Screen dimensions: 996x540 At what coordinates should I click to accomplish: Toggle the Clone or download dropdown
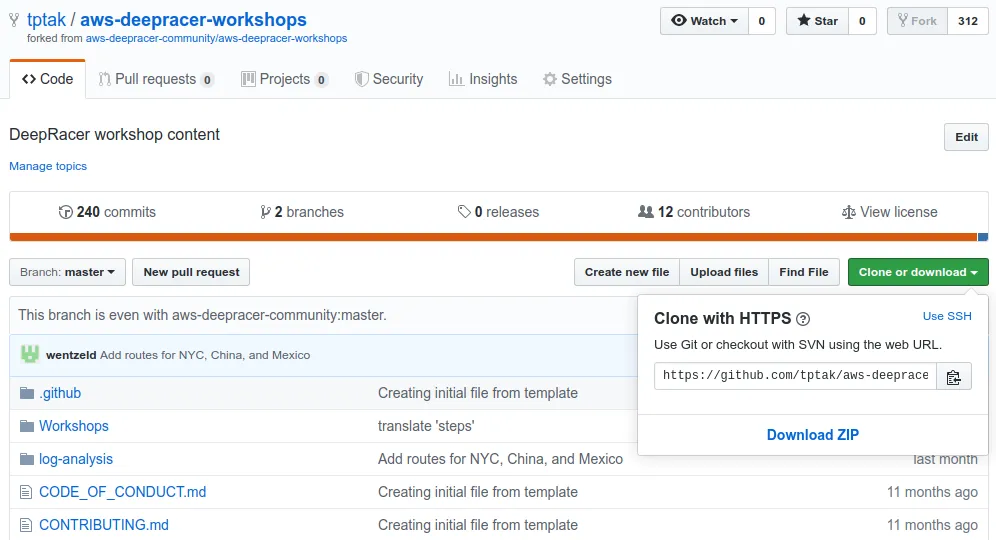pos(918,273)
